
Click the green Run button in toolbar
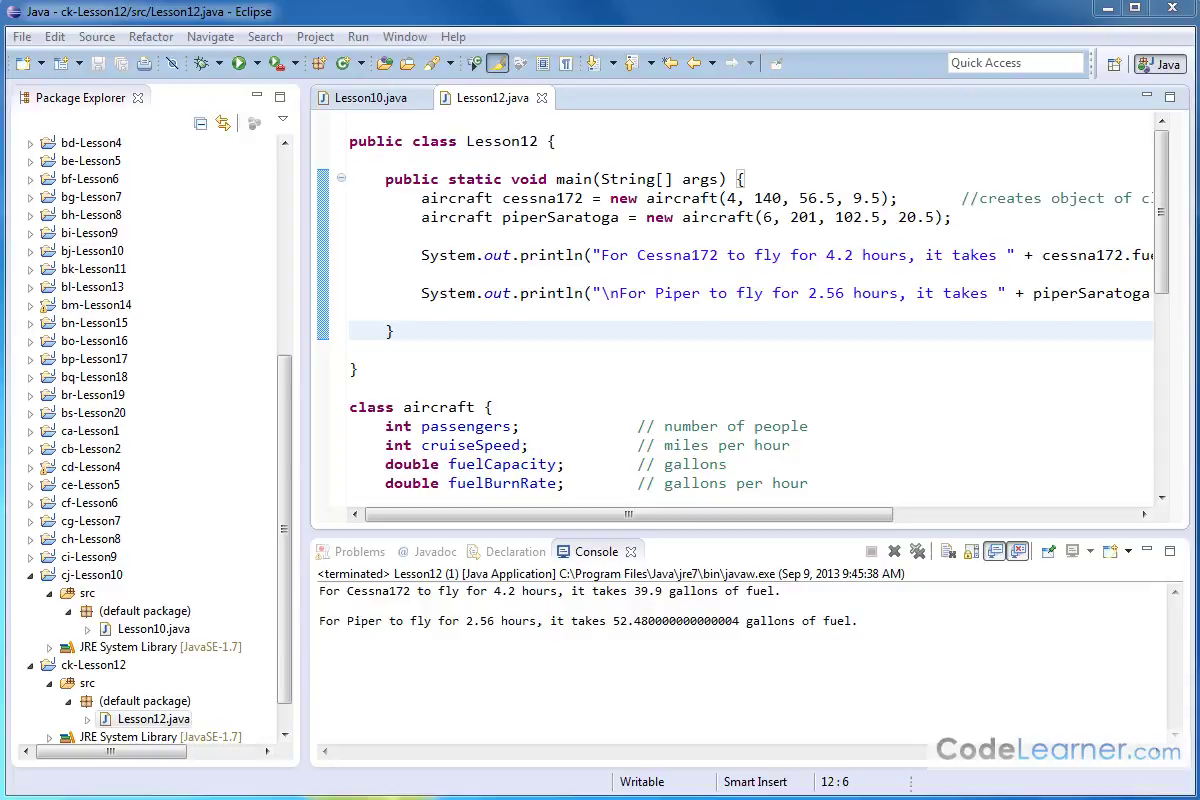point(239,63)
